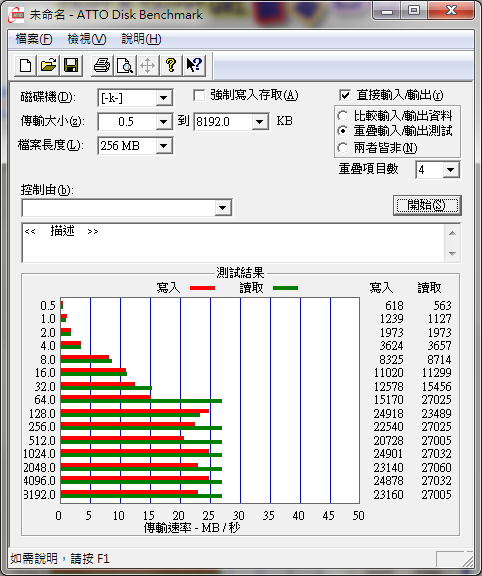The width and height of the screenshot is (482, 576).
Task: Click the 1024.0 transfer size row label
Action: (x=39, y=454)
